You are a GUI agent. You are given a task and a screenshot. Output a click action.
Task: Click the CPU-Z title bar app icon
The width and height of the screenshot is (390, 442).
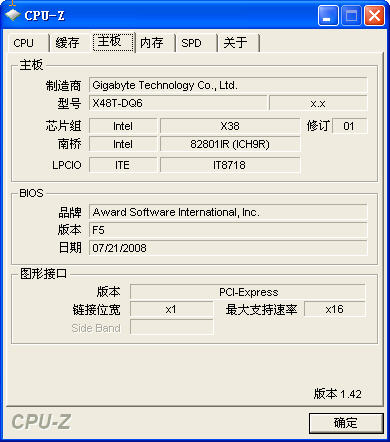tap(13, 15)
